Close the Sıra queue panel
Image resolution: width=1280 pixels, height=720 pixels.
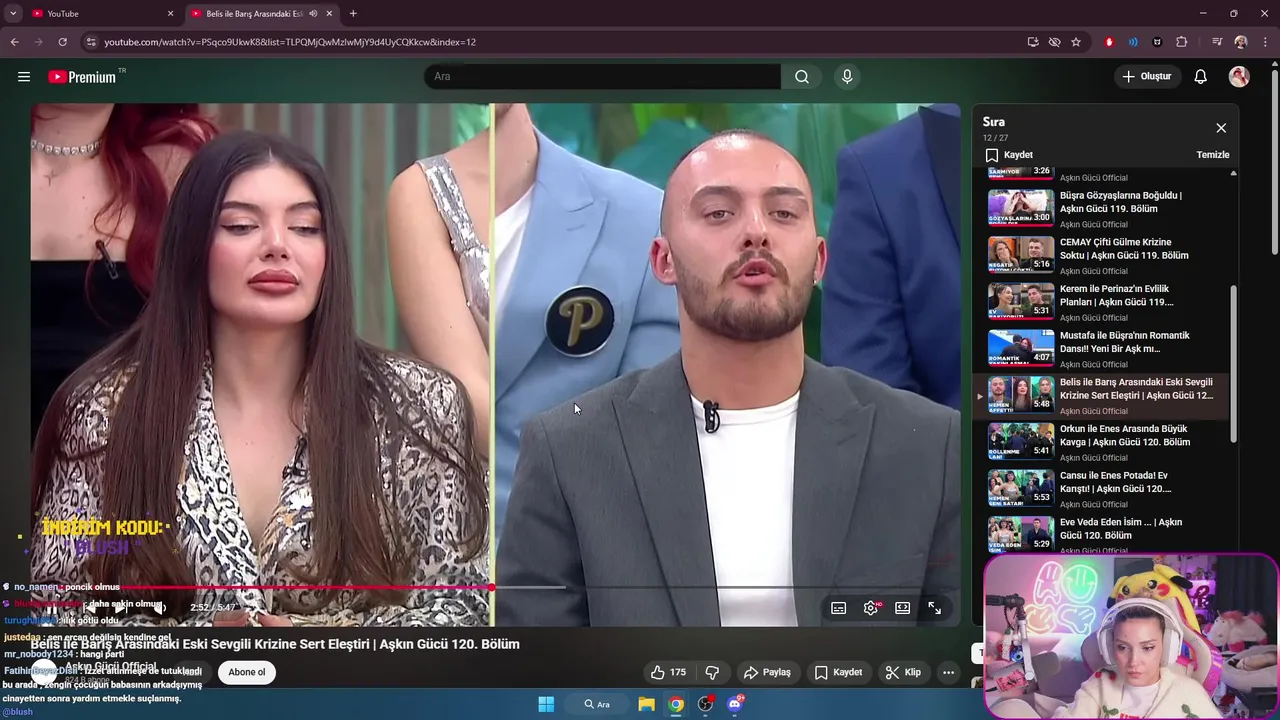(1221, 128)
